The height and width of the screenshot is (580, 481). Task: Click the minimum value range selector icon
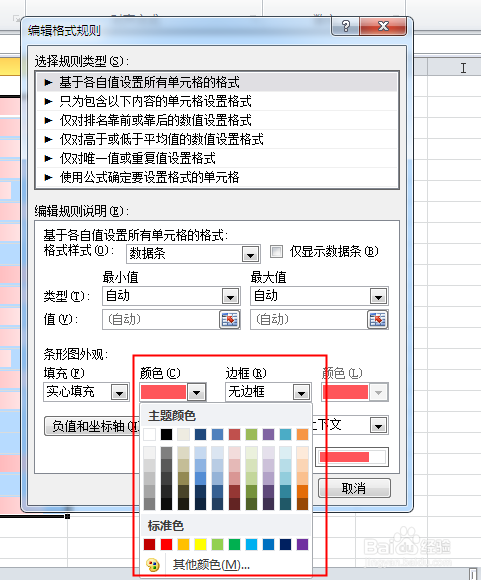click(x=229, y=320)
